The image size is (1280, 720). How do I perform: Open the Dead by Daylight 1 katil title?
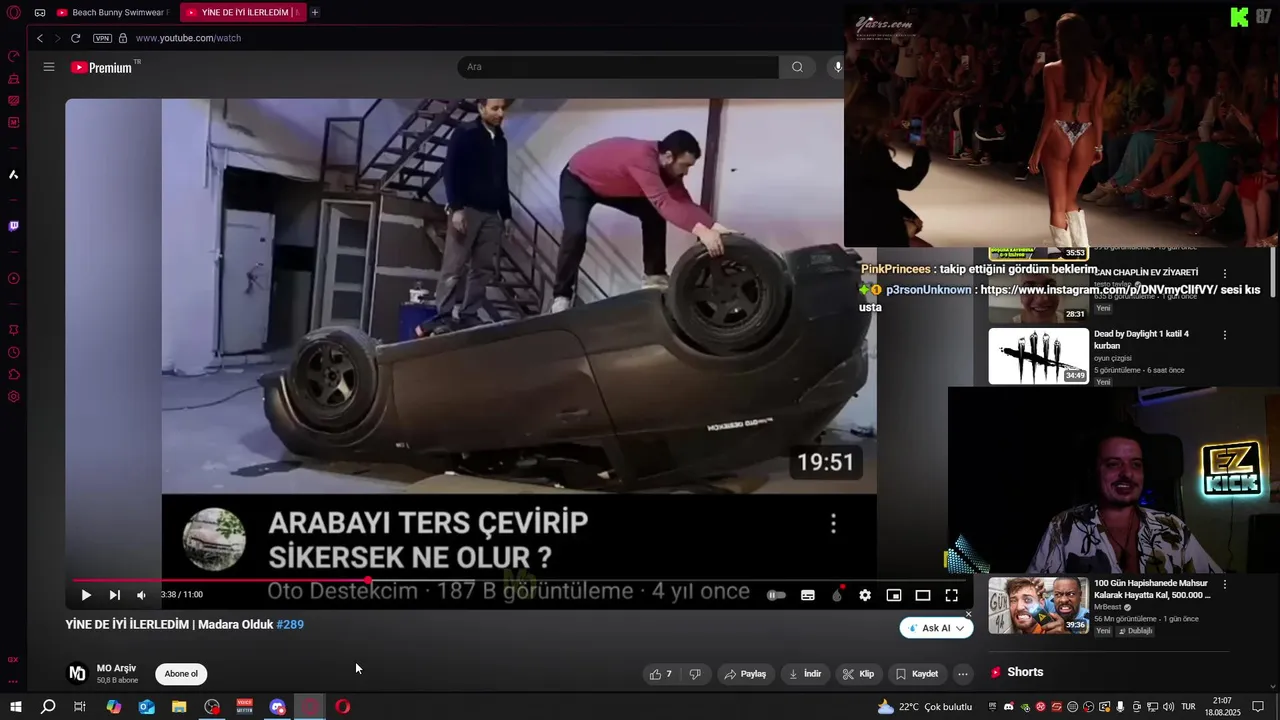(1141, 340)
